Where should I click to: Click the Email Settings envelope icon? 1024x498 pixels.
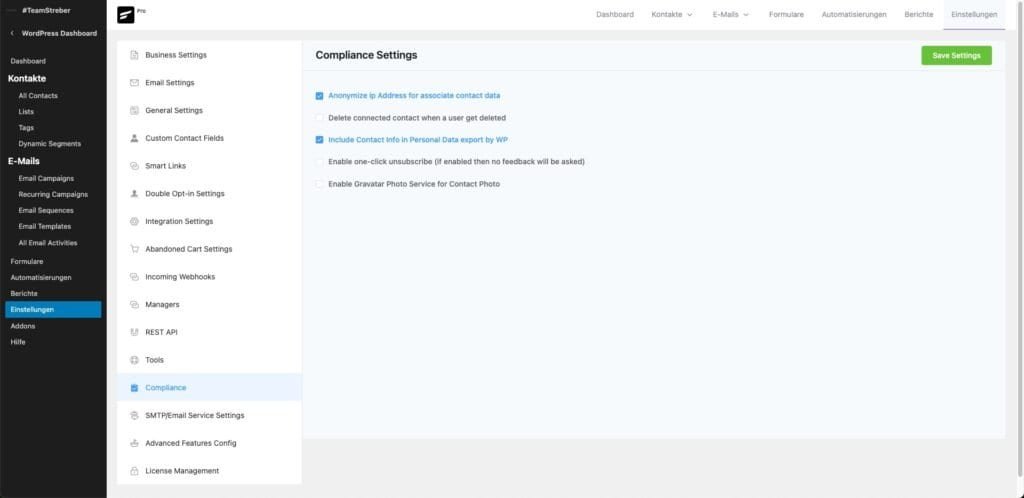pos(134,83)
